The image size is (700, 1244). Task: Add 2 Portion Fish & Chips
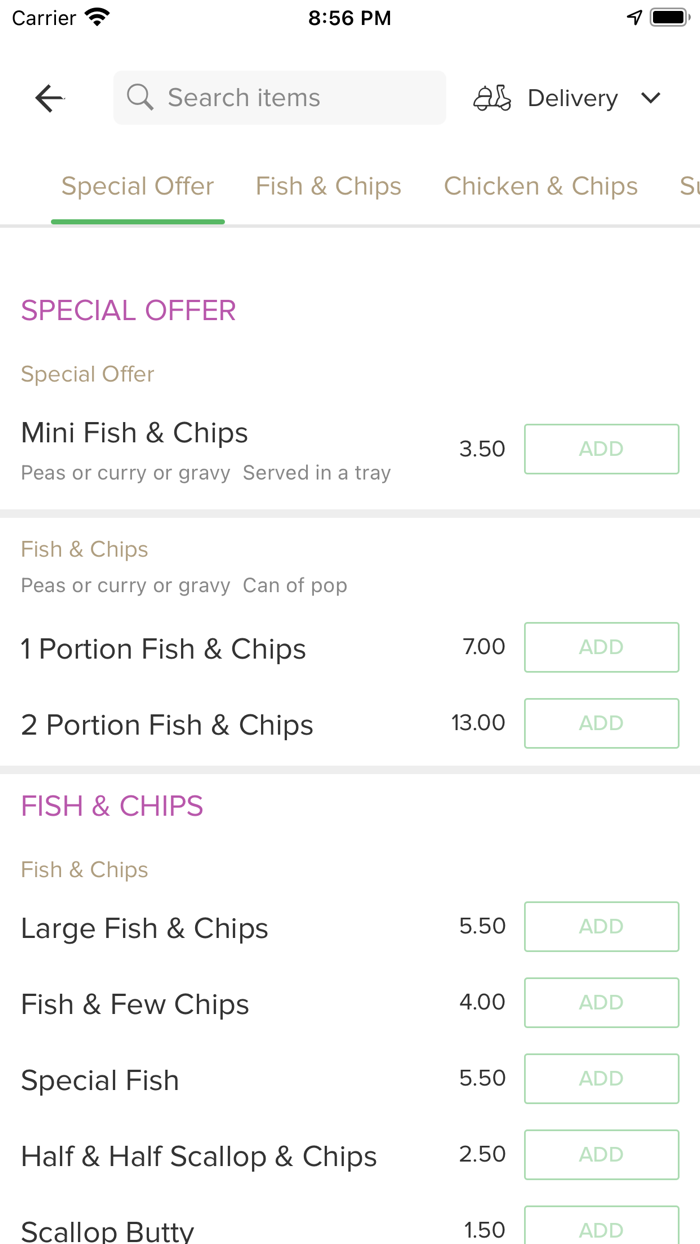click(601, 723)
